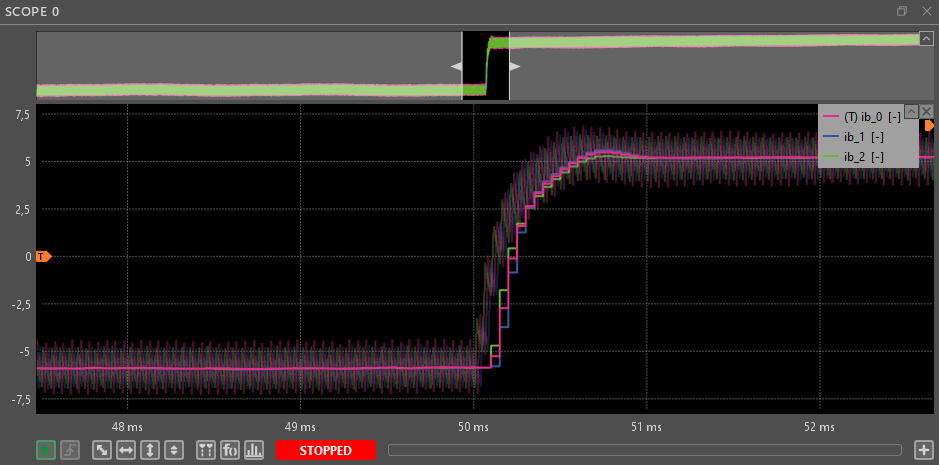Toggle the ib_2 signal in legend
This screenshot has width=939, height=465.
(853, 157)
